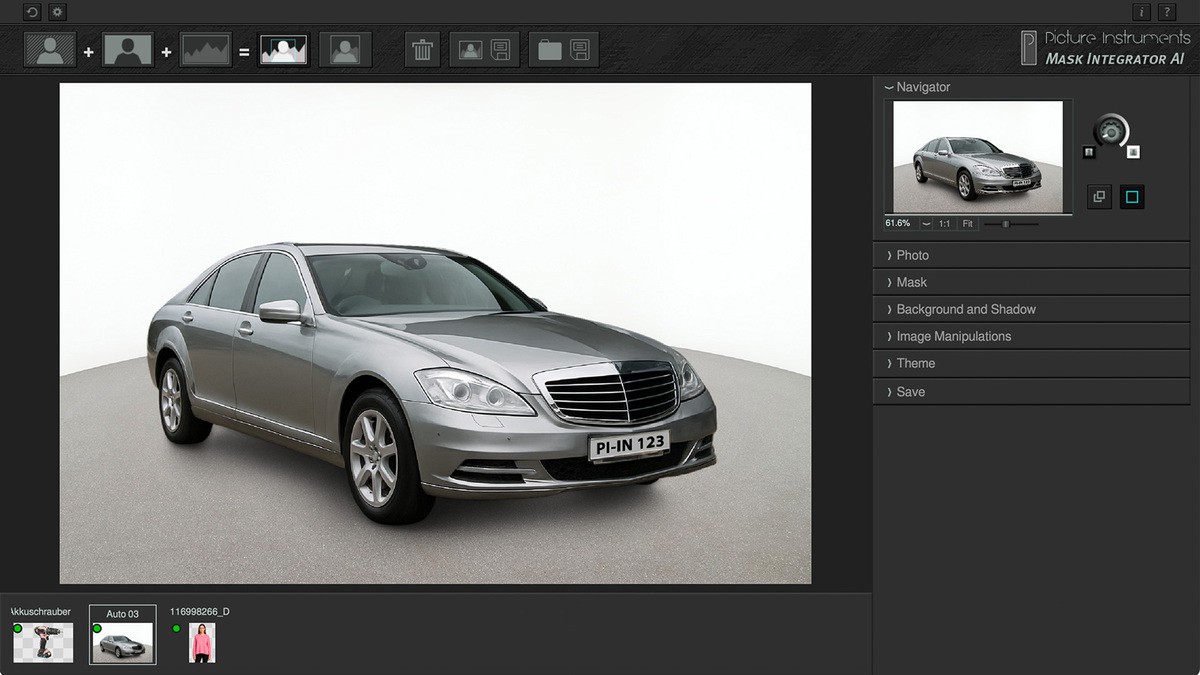
Task: Click the reset undo arrow icon
Action: [x=32, y=12]
